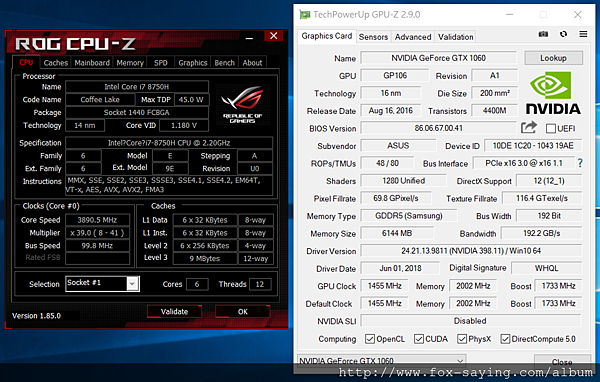Select the Graphics Card tab in GPU-Z

click(327, 36)
